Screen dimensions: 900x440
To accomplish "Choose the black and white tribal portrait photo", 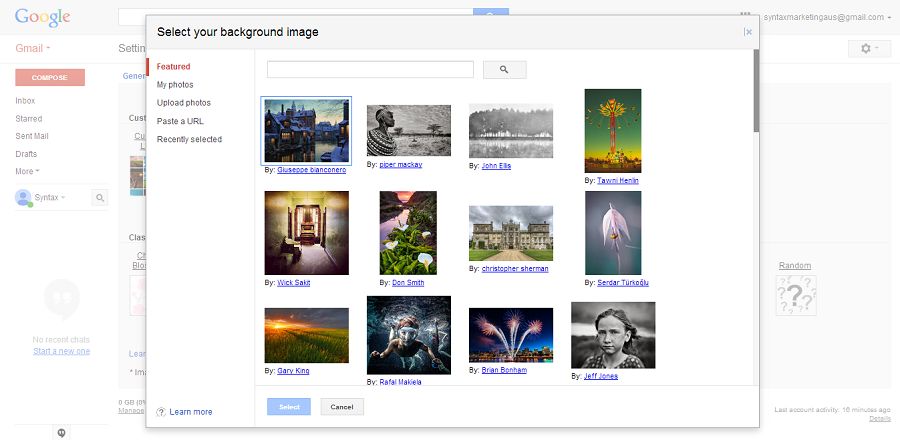I will click(409, 130).
